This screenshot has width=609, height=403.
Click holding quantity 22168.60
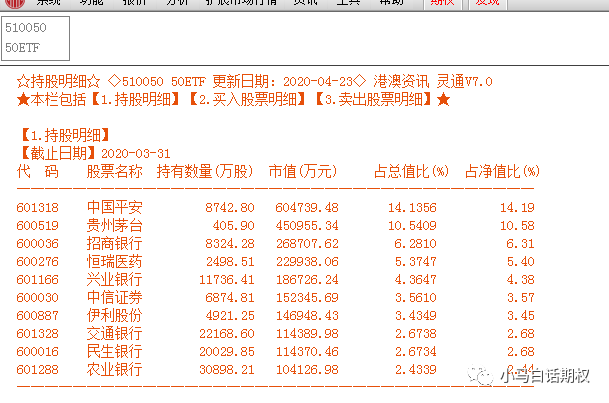point(227,334)
